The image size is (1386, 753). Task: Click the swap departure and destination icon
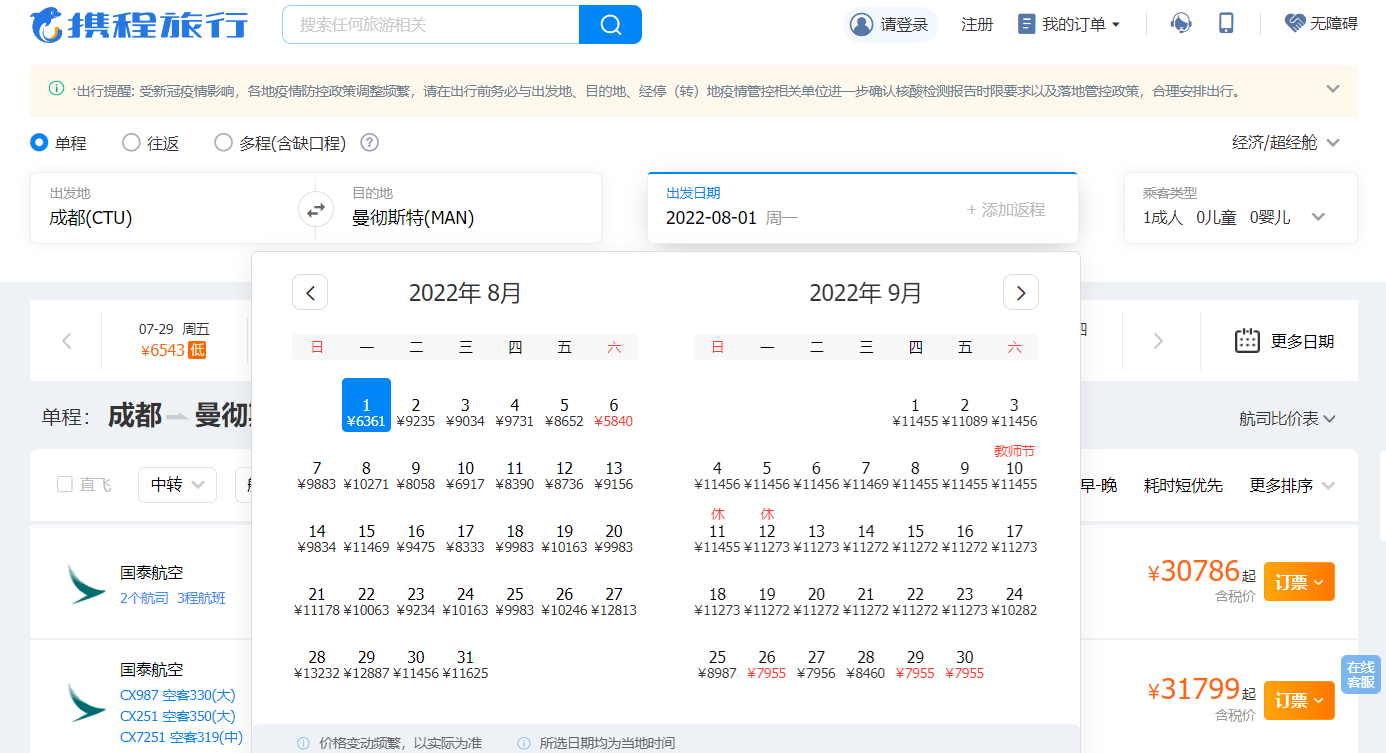coord(315,210)
